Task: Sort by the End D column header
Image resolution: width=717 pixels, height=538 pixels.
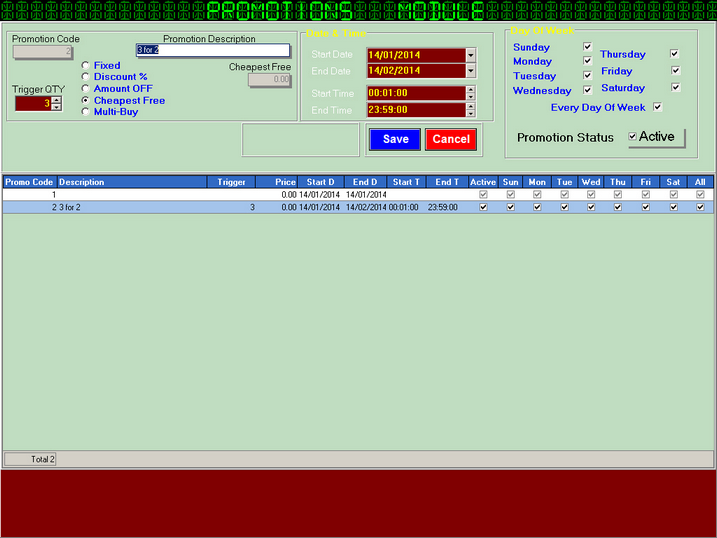Action: (365, 182)
